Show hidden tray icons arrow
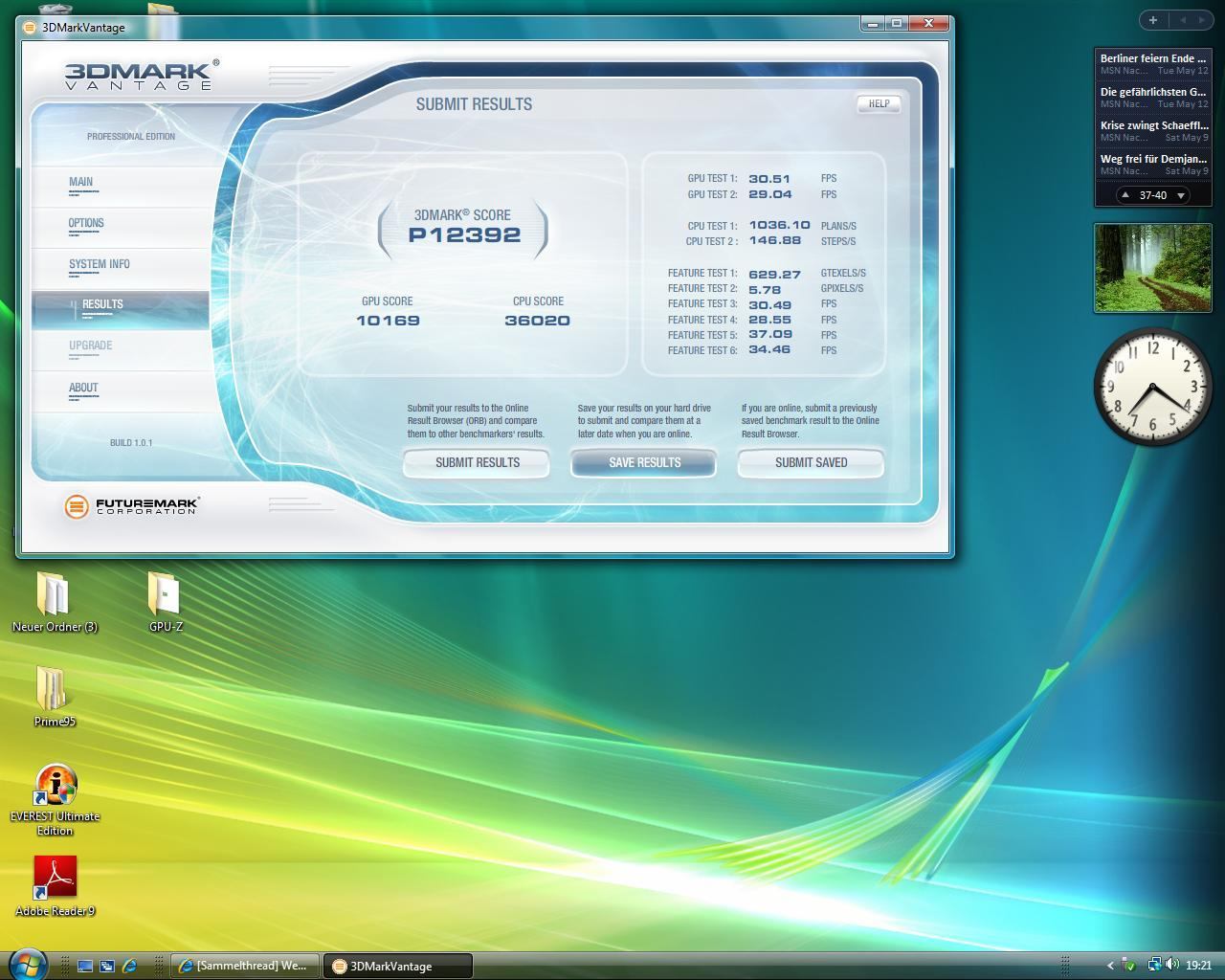This screenshot has height=980, width=1225. (1110, 966)
